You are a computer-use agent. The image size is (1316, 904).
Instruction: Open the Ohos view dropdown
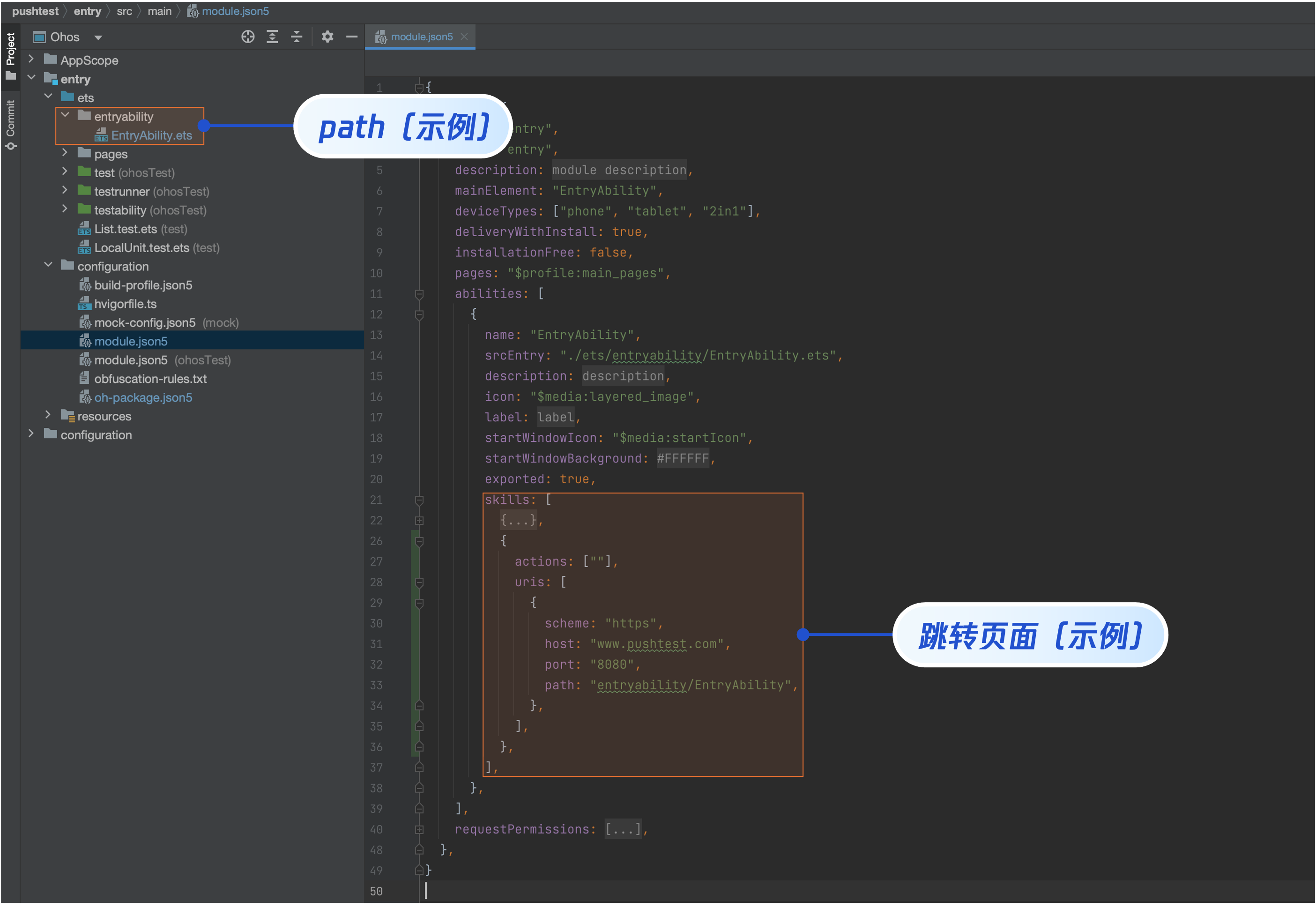[x=68, y=37]
